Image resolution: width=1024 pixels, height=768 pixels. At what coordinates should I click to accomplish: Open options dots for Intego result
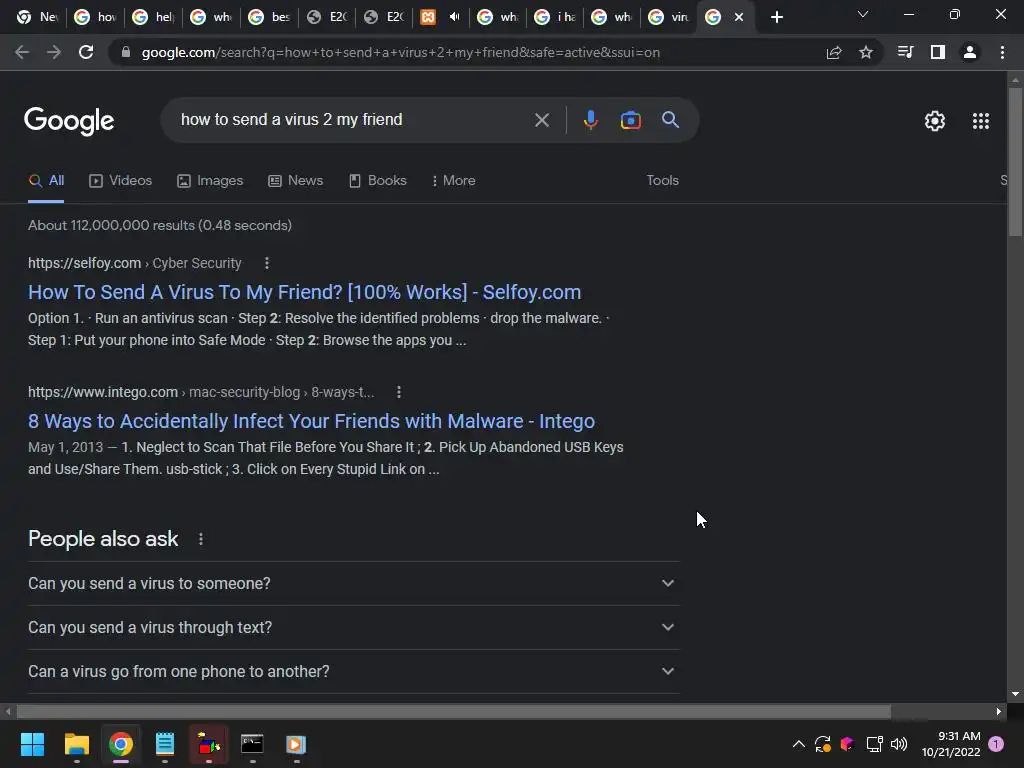tap(399, 392)
